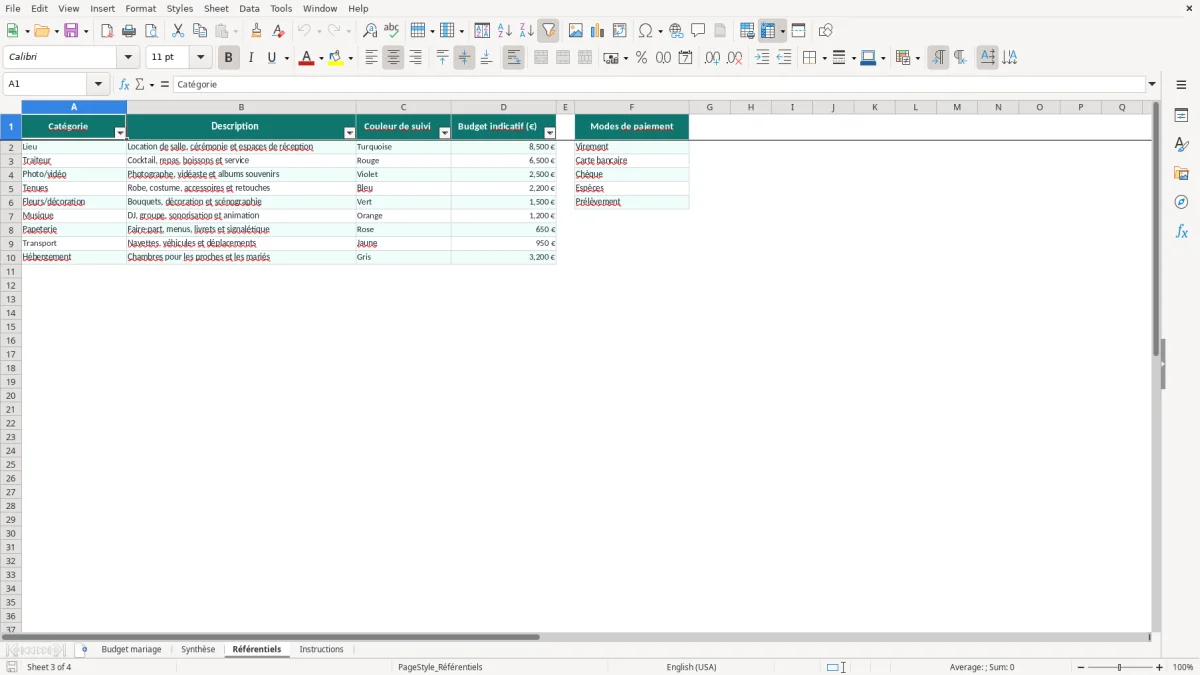Toggle Freeze Rows and Columns
The height and width of the screenshot is (675, 1200).
tap(768, 31)
